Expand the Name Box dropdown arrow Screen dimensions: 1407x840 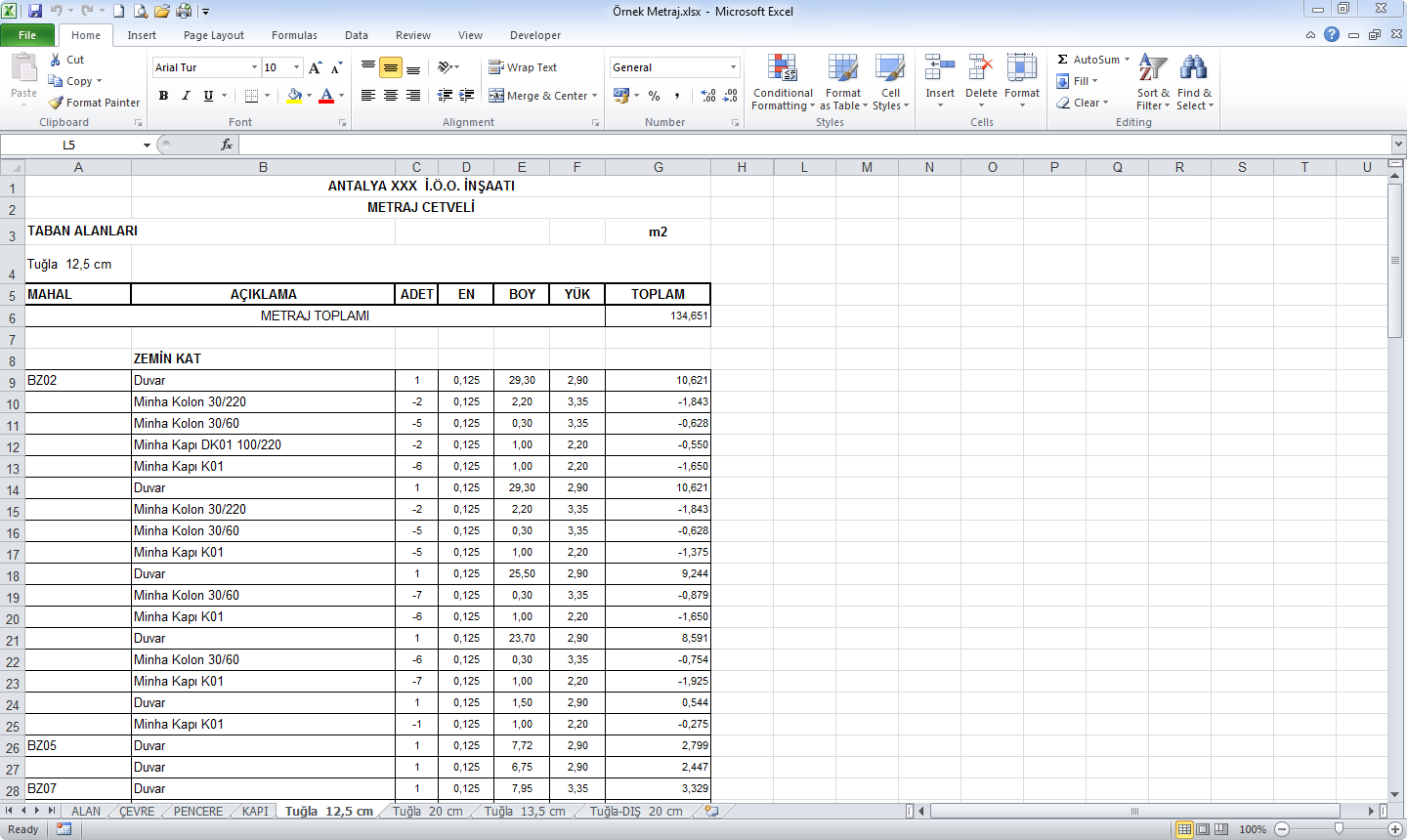tap(147, 146)
